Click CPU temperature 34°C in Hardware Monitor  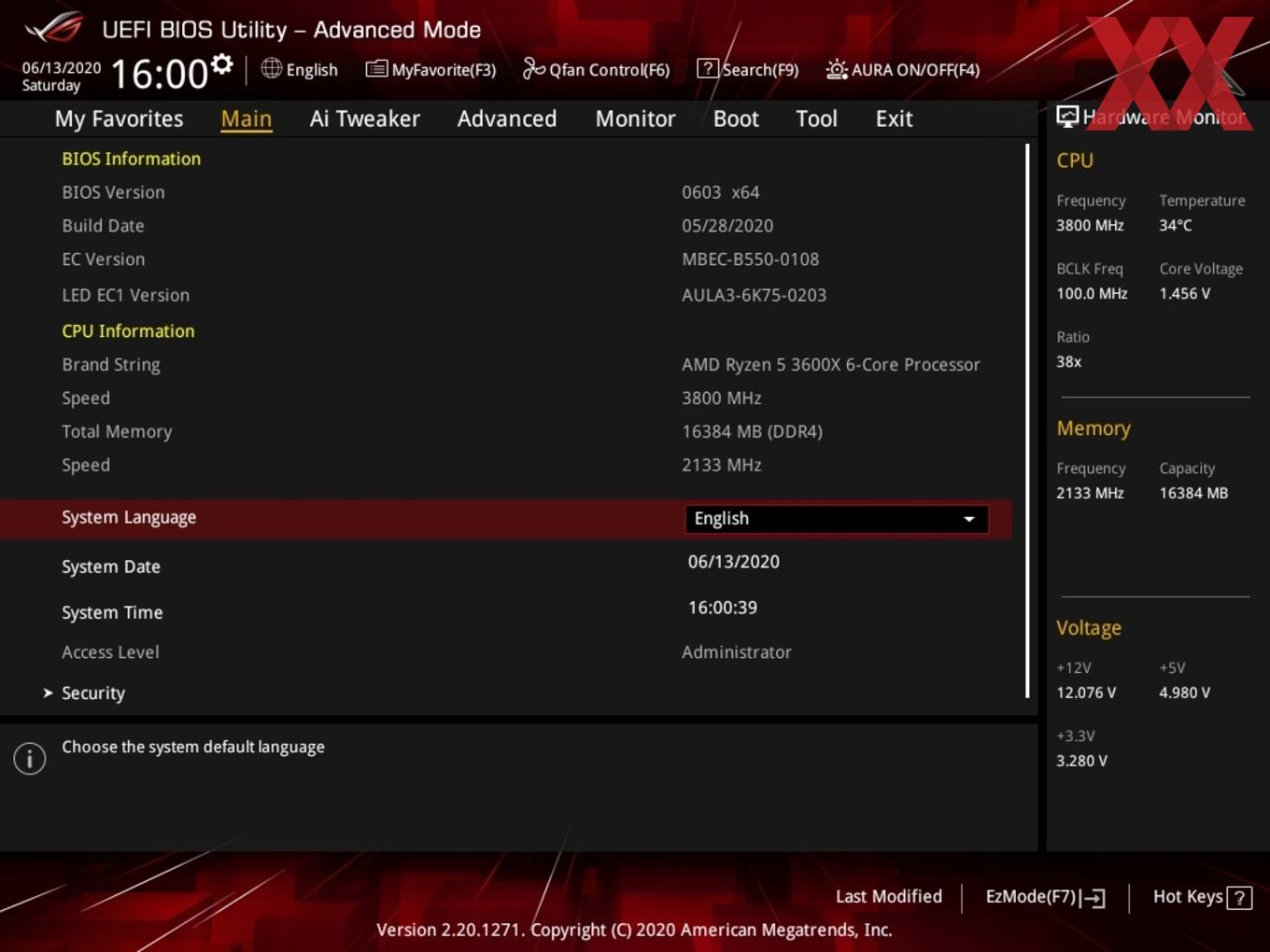coord(1175,225)
